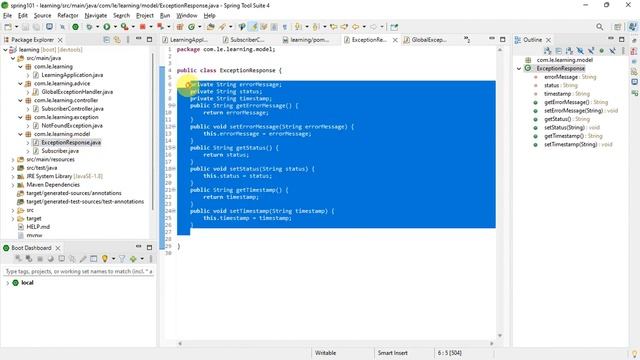
Task: Open the Refactor menu
Action: 67,16
